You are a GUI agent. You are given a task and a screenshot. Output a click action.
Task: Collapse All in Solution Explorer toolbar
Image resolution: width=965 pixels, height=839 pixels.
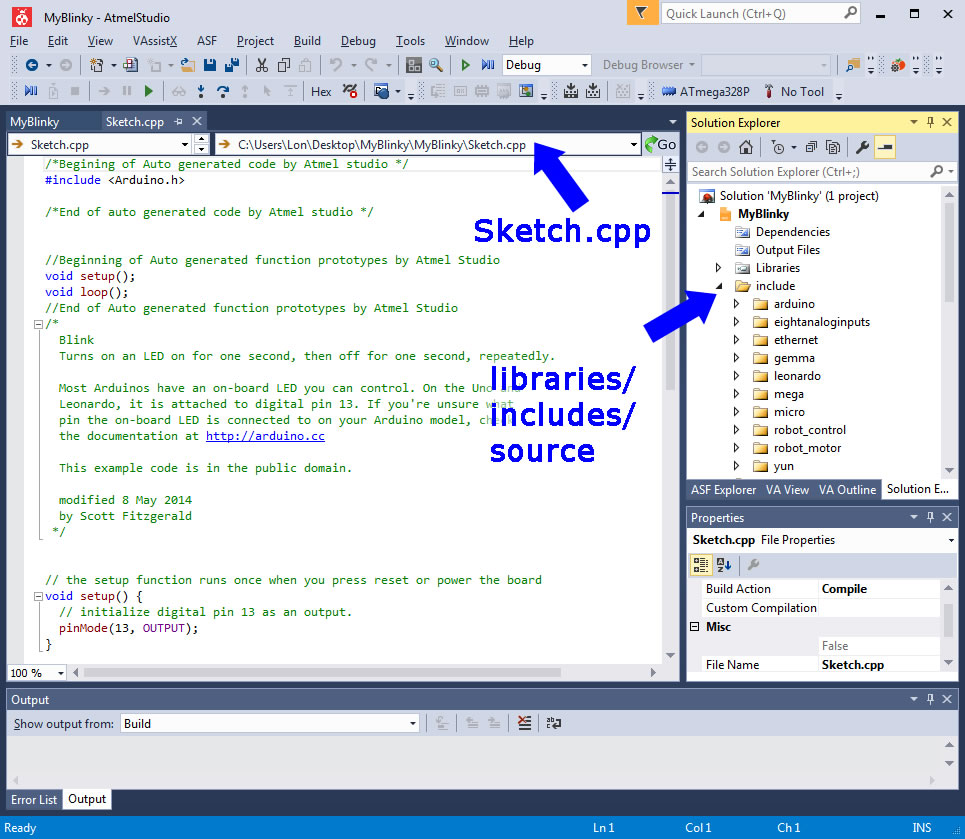[811, 147]
